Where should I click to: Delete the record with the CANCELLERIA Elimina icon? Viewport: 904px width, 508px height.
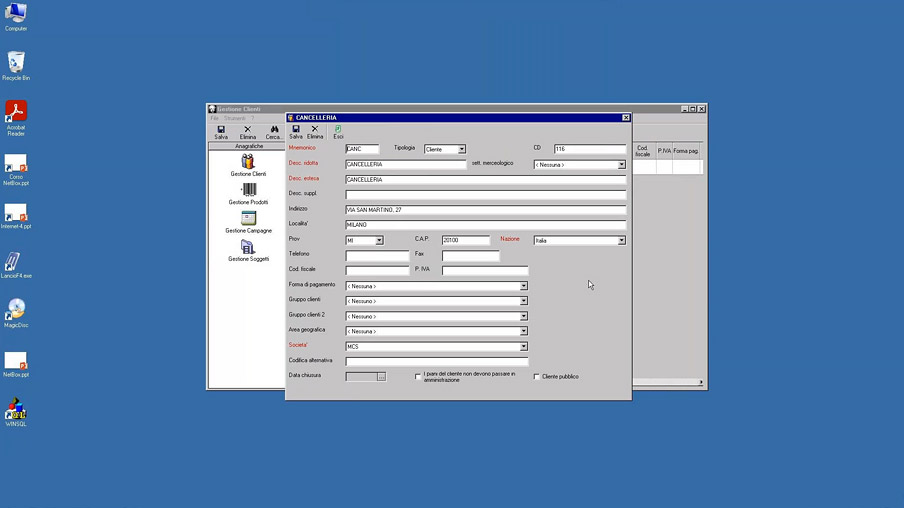(x=315, y=132)
